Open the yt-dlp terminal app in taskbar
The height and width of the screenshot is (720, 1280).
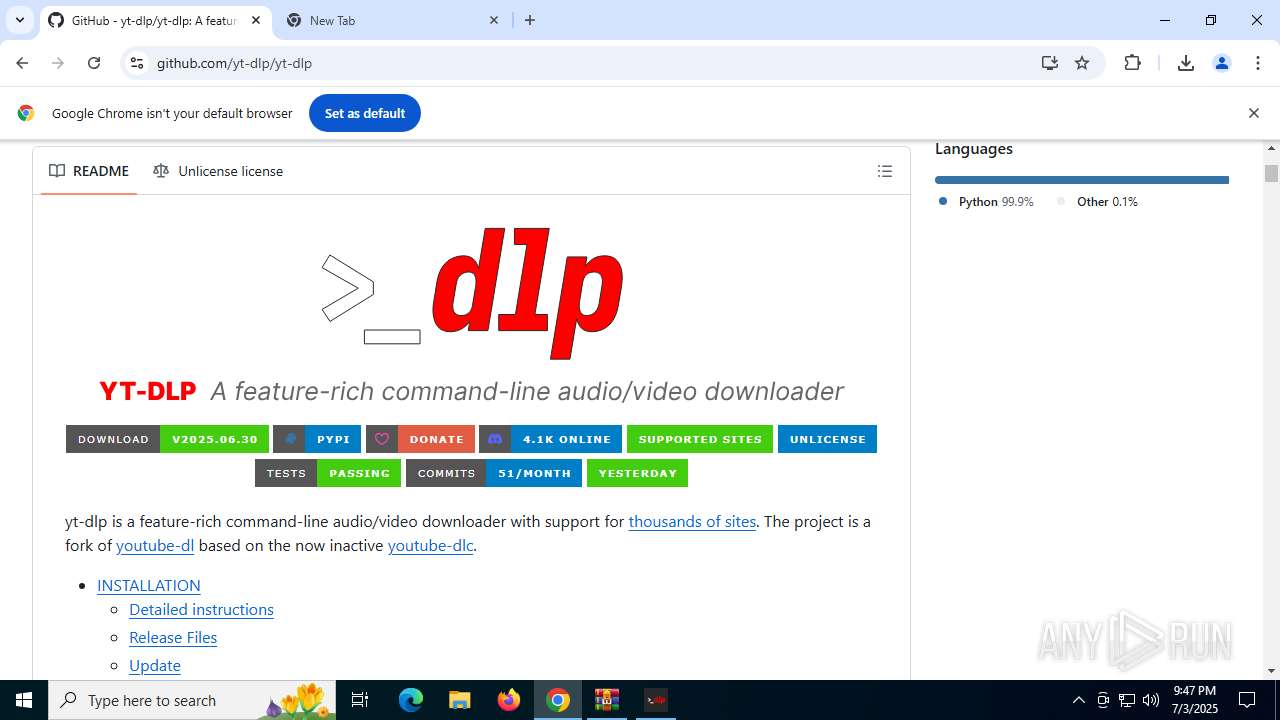(655, 700)
